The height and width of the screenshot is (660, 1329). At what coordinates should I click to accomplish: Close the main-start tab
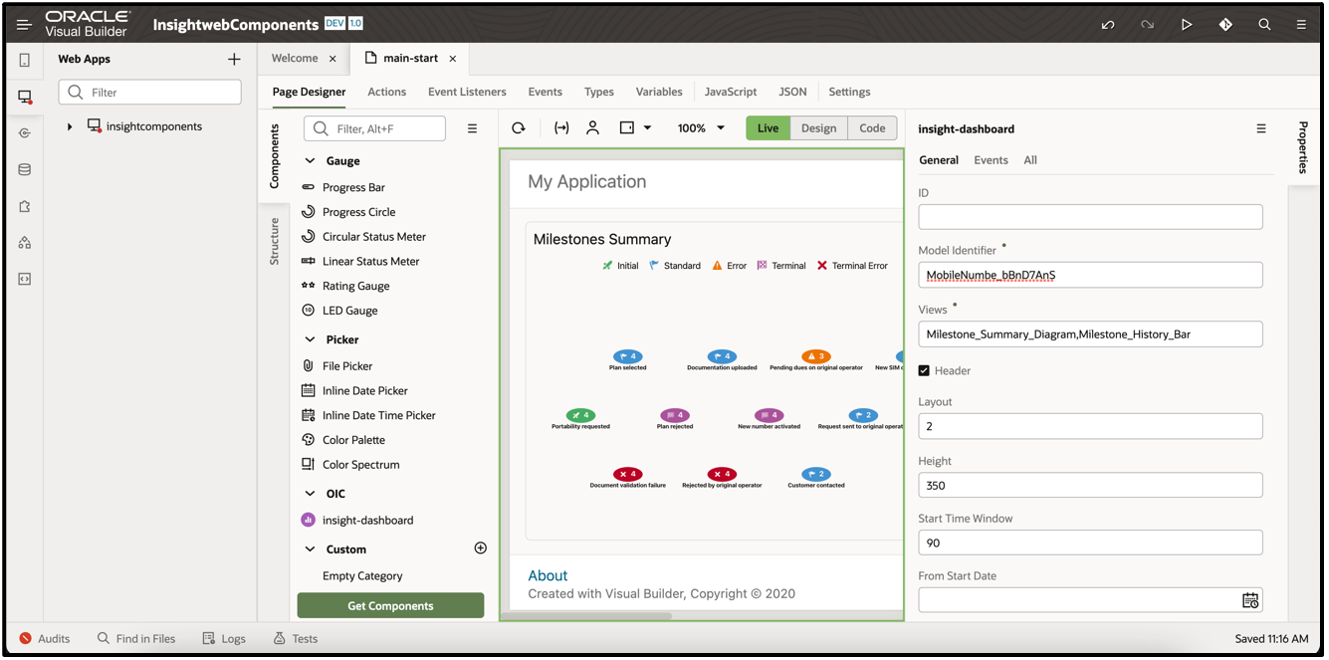452,59
